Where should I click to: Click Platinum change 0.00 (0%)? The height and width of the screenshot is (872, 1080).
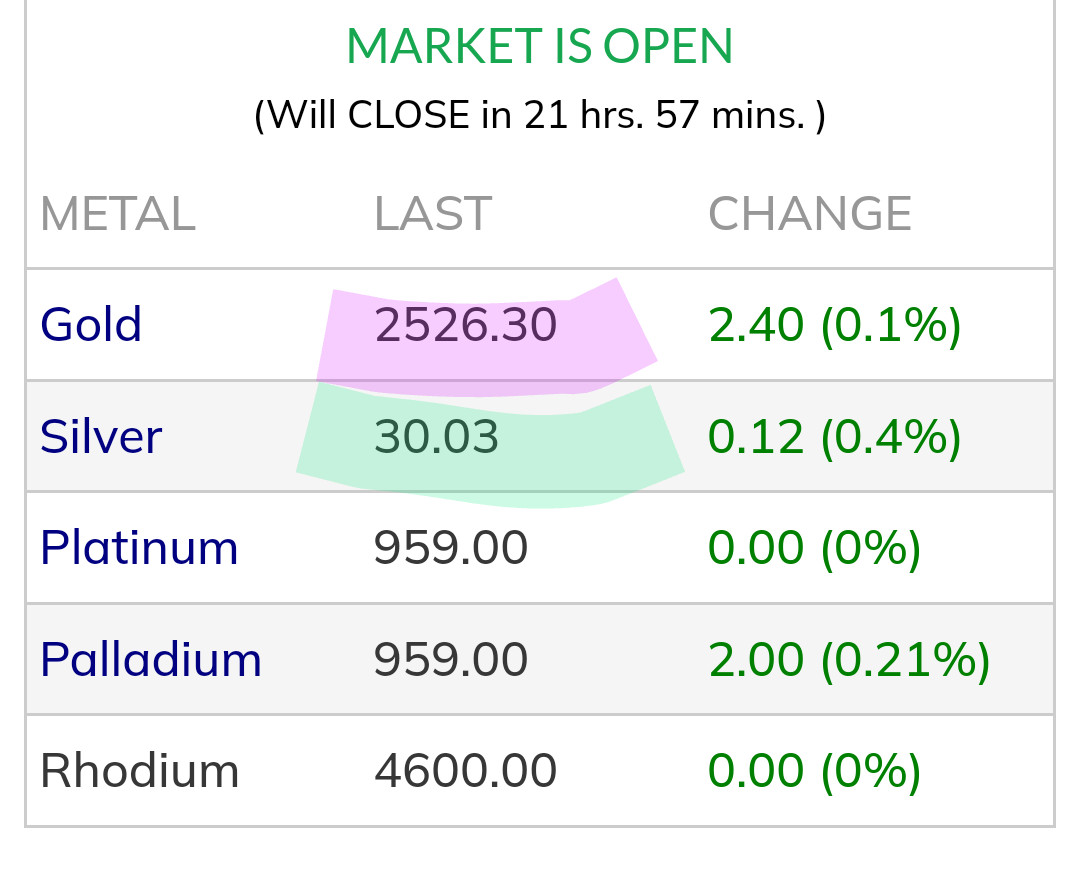tap(814, 548)
